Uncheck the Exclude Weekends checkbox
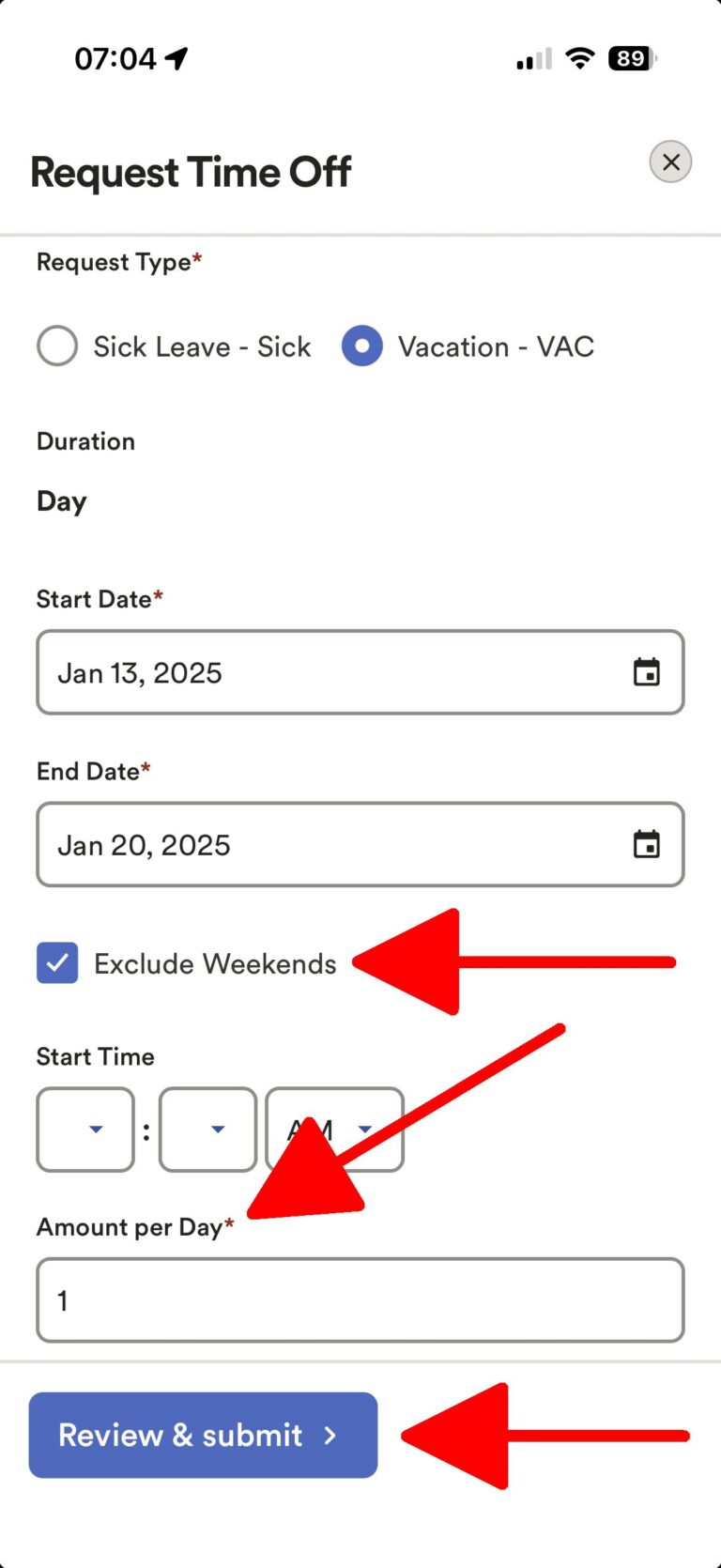Viewport: 721px width, 1568px height. pyautogui.click(x=57, y=963)
